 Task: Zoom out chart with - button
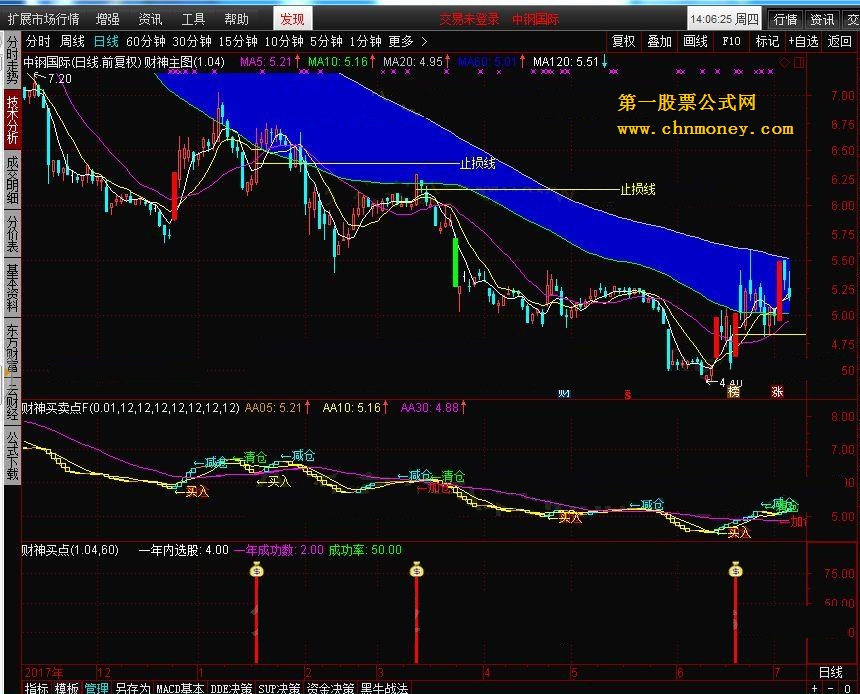pos(830,689)
